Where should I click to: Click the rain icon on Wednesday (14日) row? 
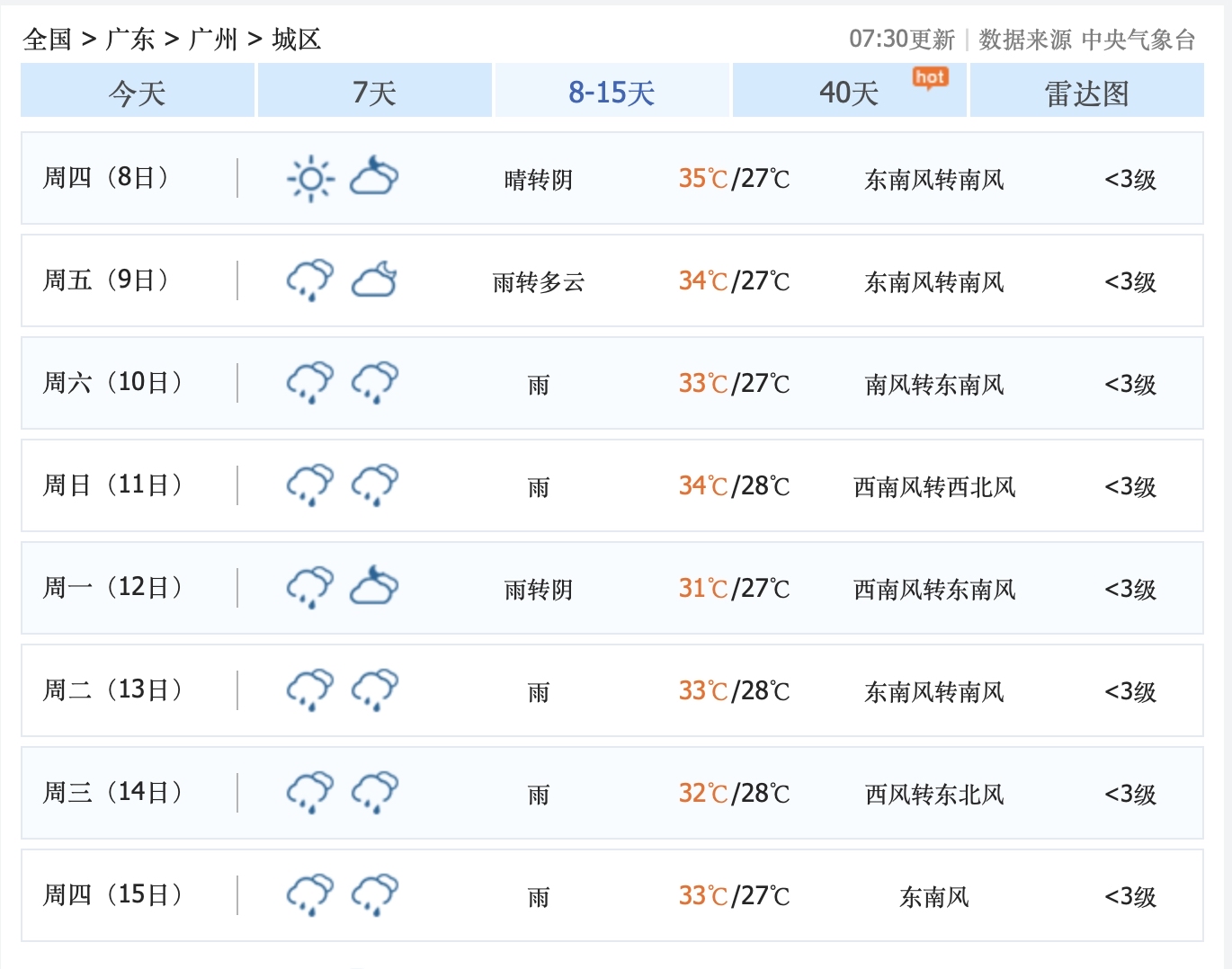(x=309, y=793)
